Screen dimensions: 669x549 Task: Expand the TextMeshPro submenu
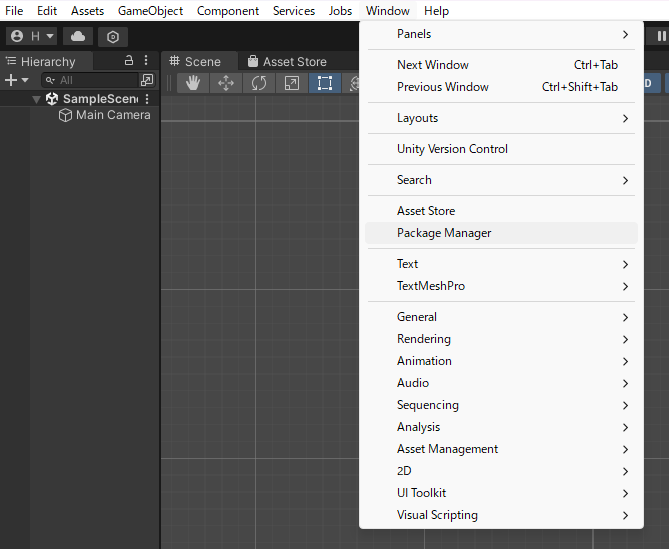(x=501, y=286)
